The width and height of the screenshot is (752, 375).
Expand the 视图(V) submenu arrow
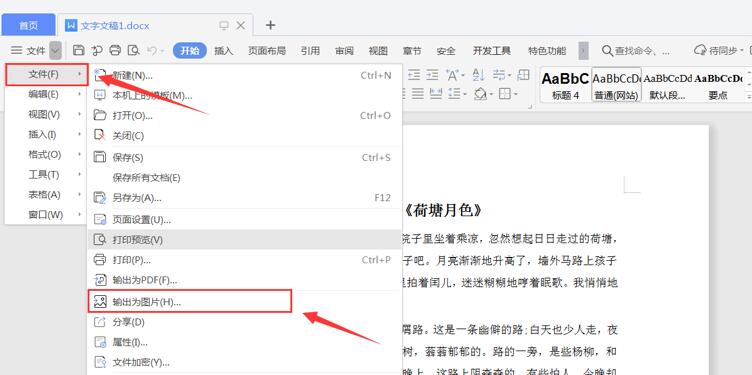tap(79, 115)
